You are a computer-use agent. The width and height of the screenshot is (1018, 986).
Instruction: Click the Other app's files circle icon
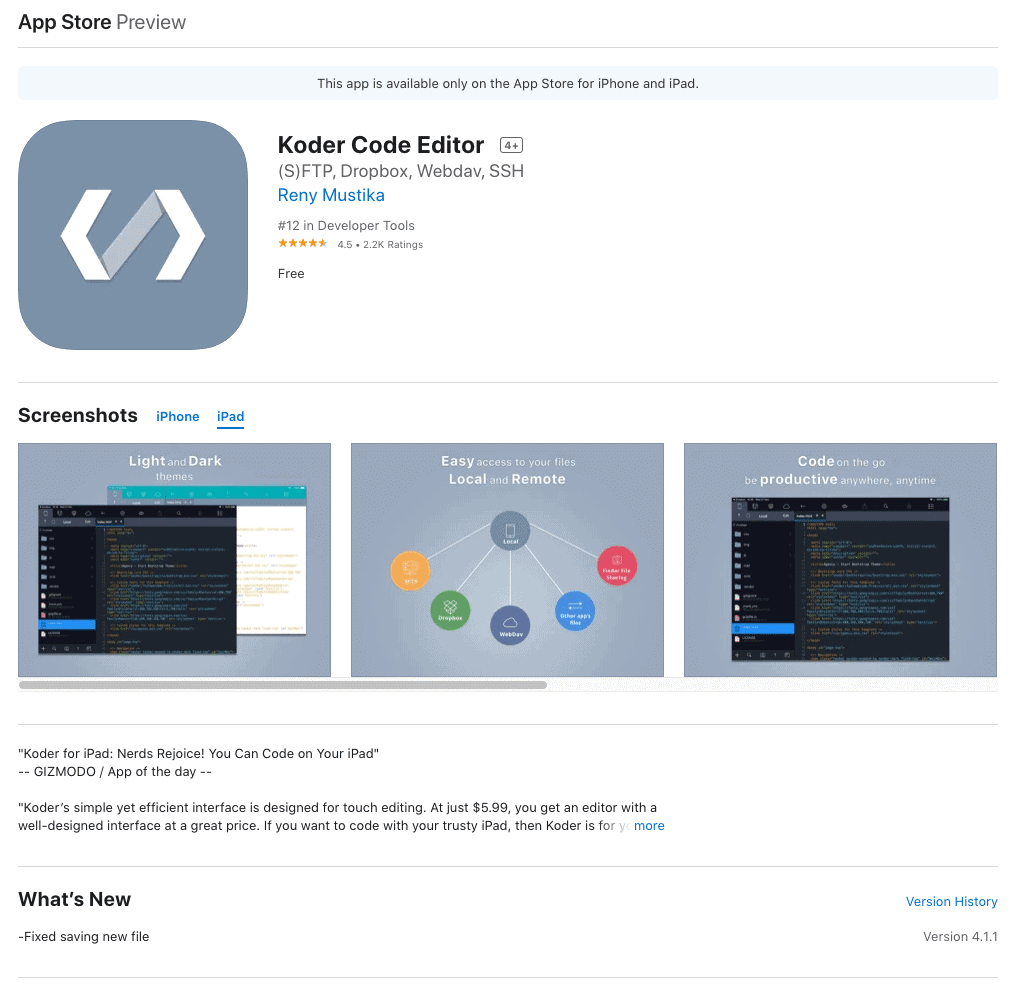tap(575, 611)
